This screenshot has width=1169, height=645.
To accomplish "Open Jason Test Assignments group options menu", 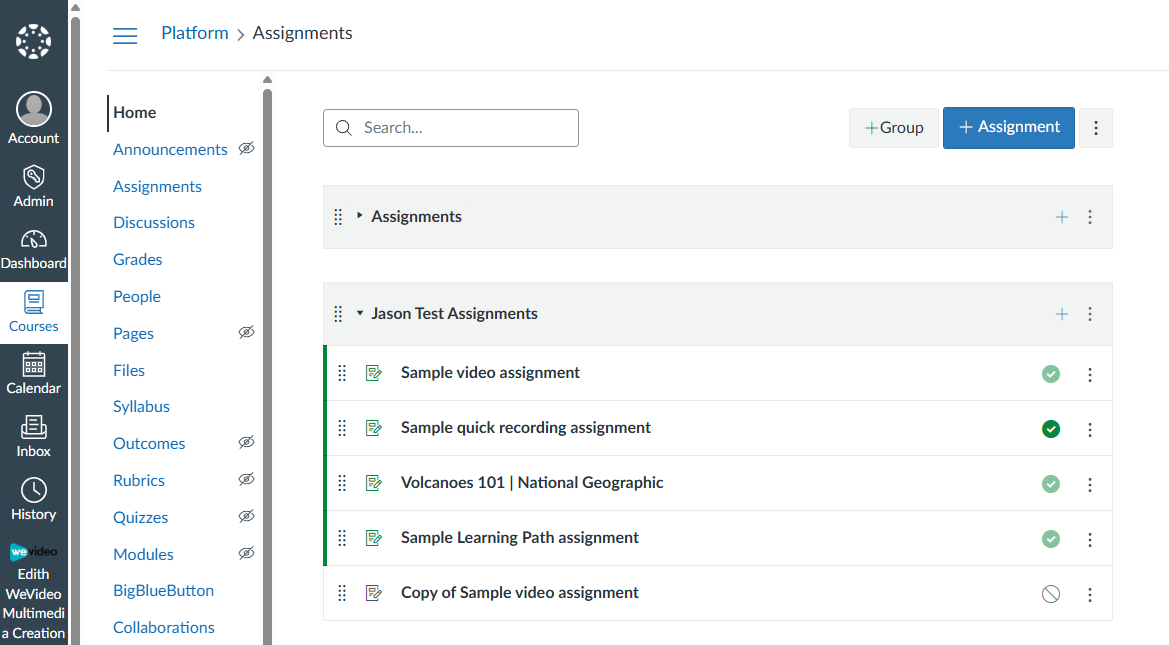I will 1090,314.
